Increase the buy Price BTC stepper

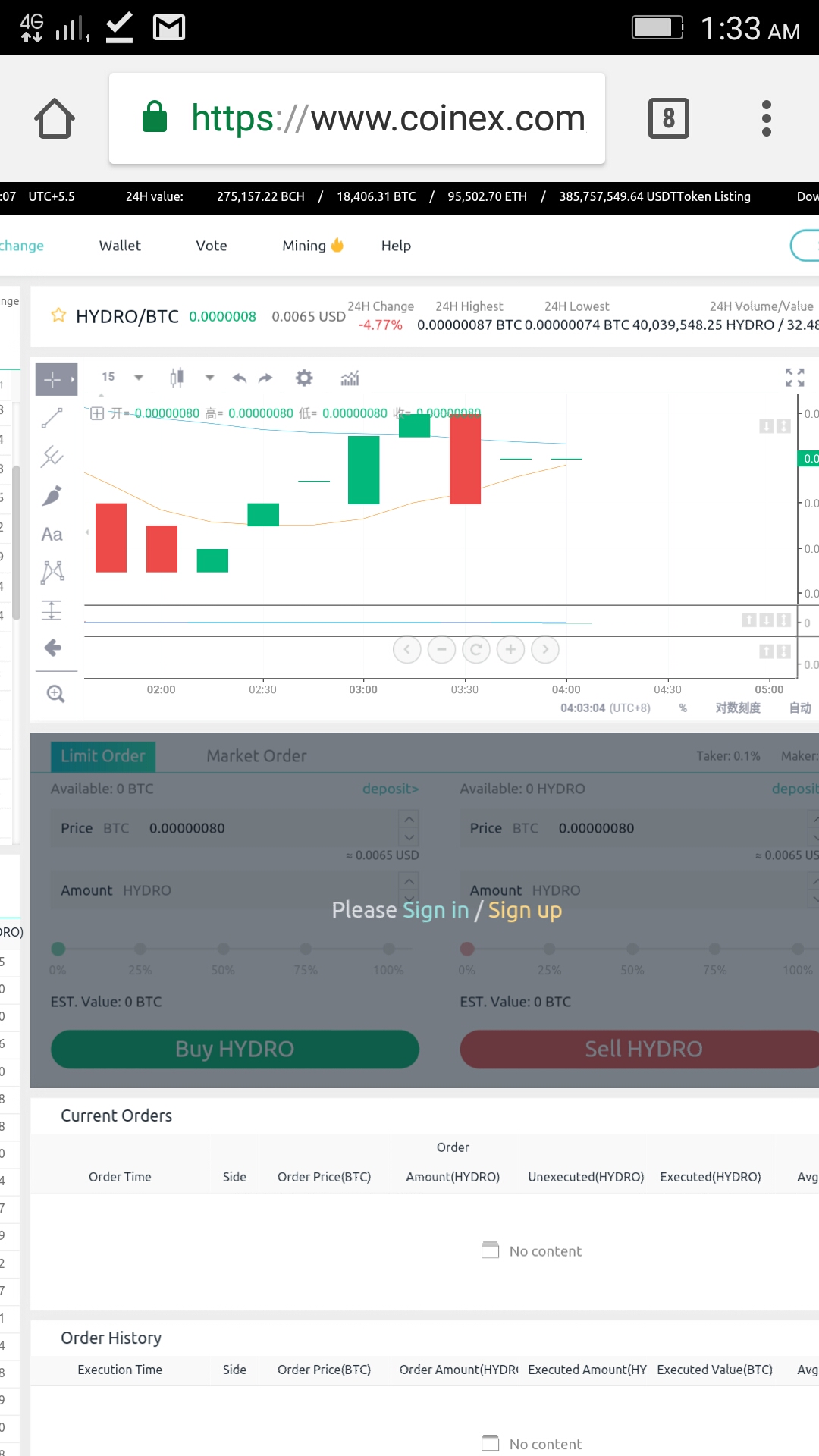coord(409,819)
